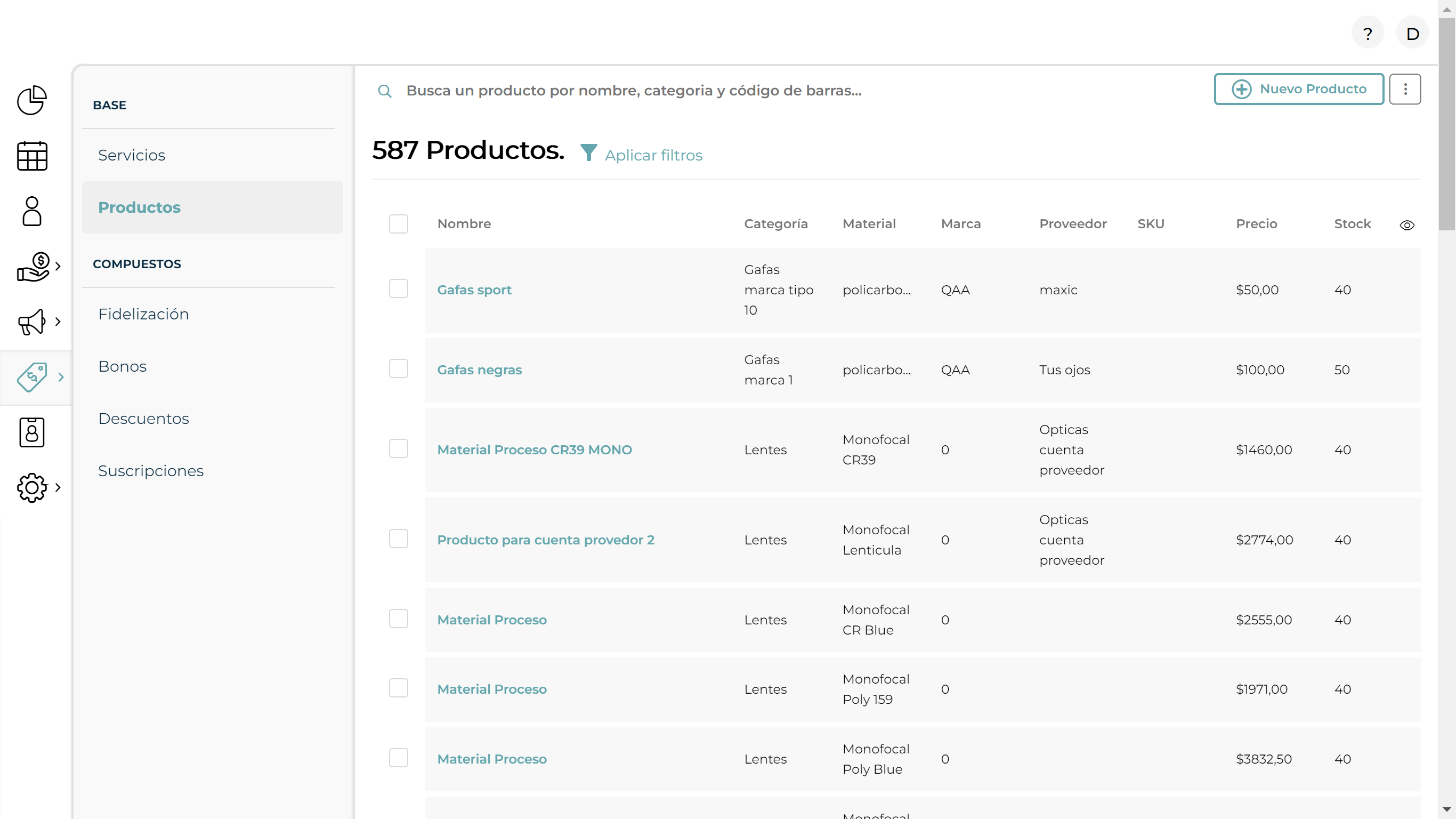
Task: Open the Gafas sport product link
Action: click(474, 290)
